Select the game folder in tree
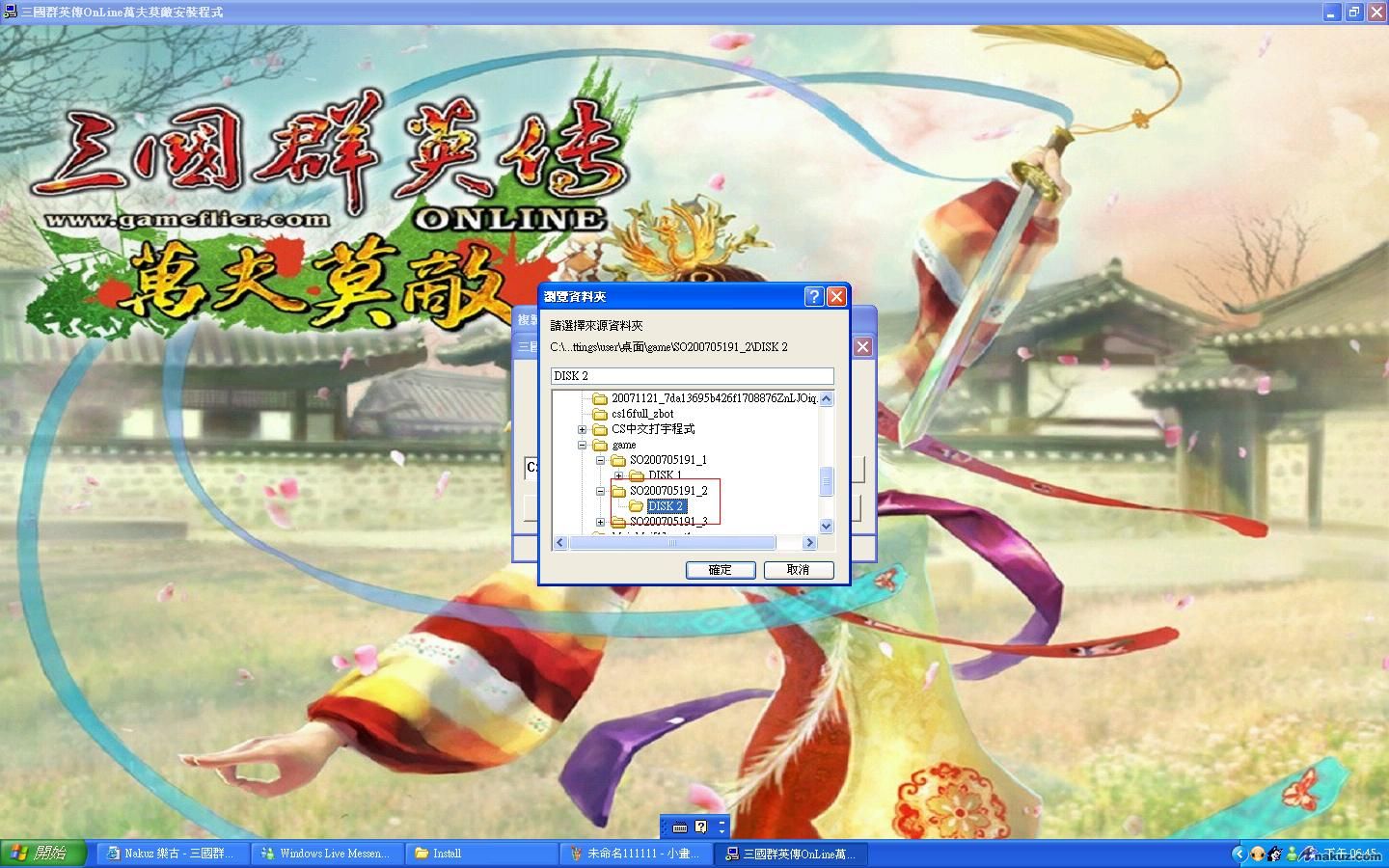The image size is (1389, 868). point(624,445)
